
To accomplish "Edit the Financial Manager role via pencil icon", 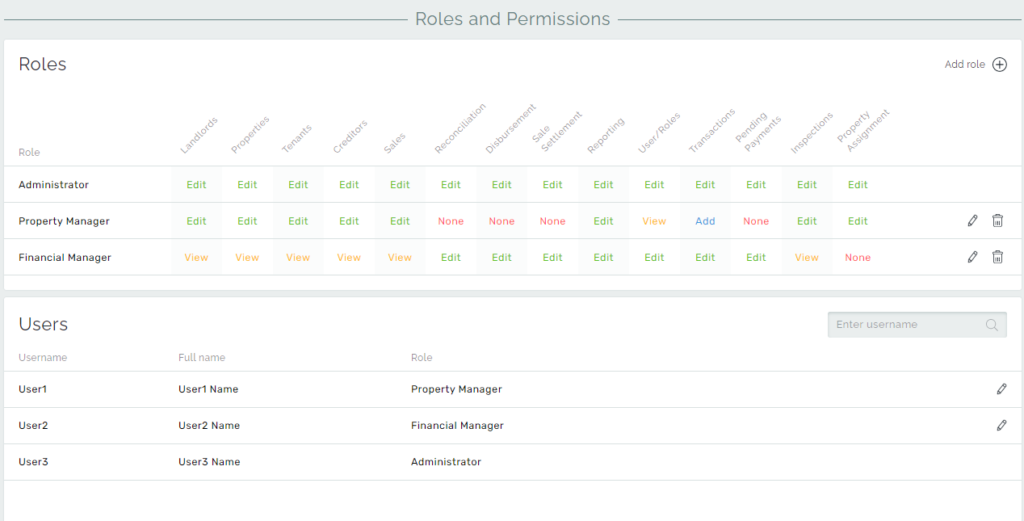I will 973,257.
